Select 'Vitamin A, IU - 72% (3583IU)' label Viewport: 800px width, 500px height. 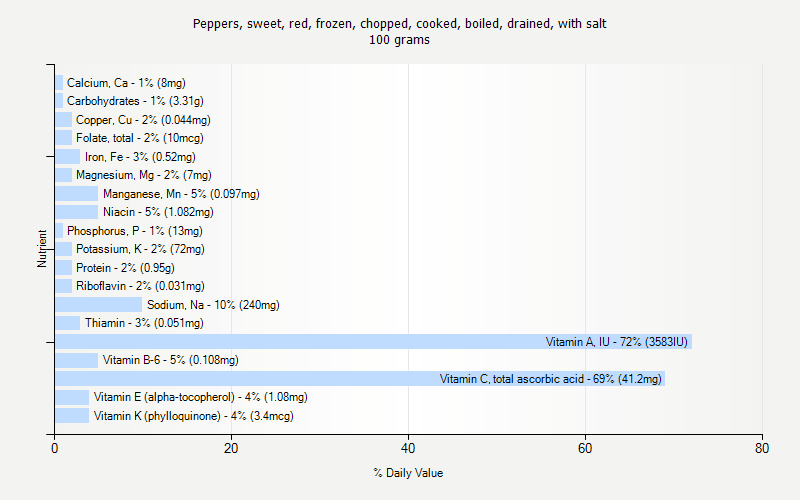pos(617,342)
